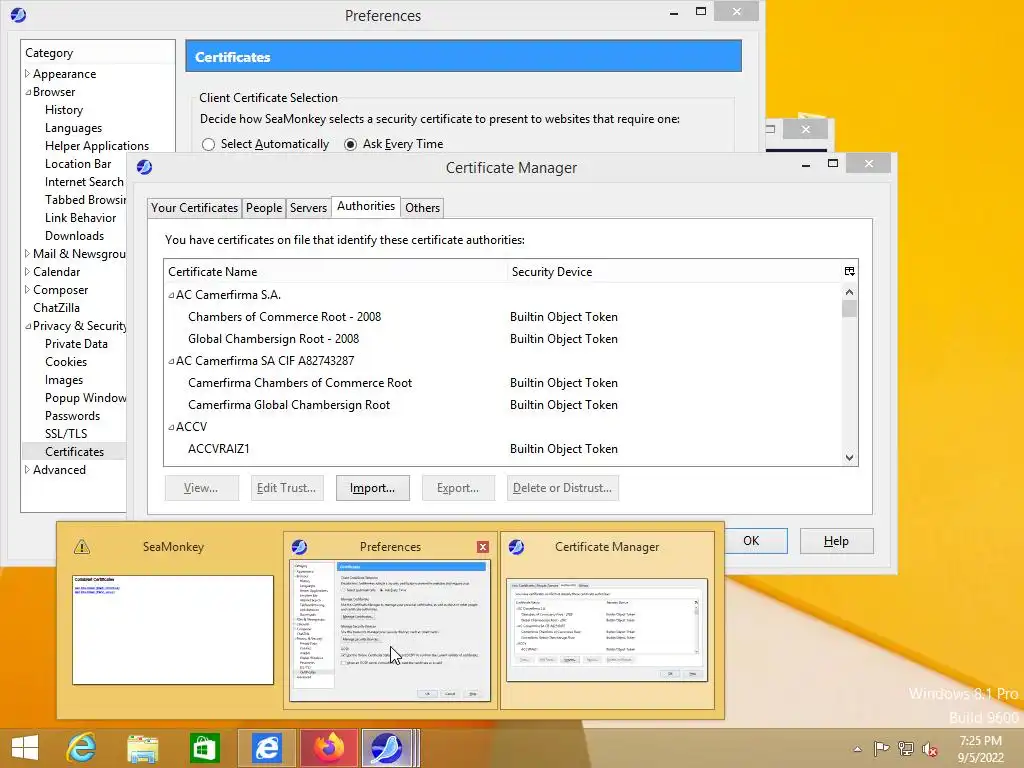Click the SeaMonkey taskbar icon
The height and width of the screenshot is (768, 1024).
pos(387,748)
